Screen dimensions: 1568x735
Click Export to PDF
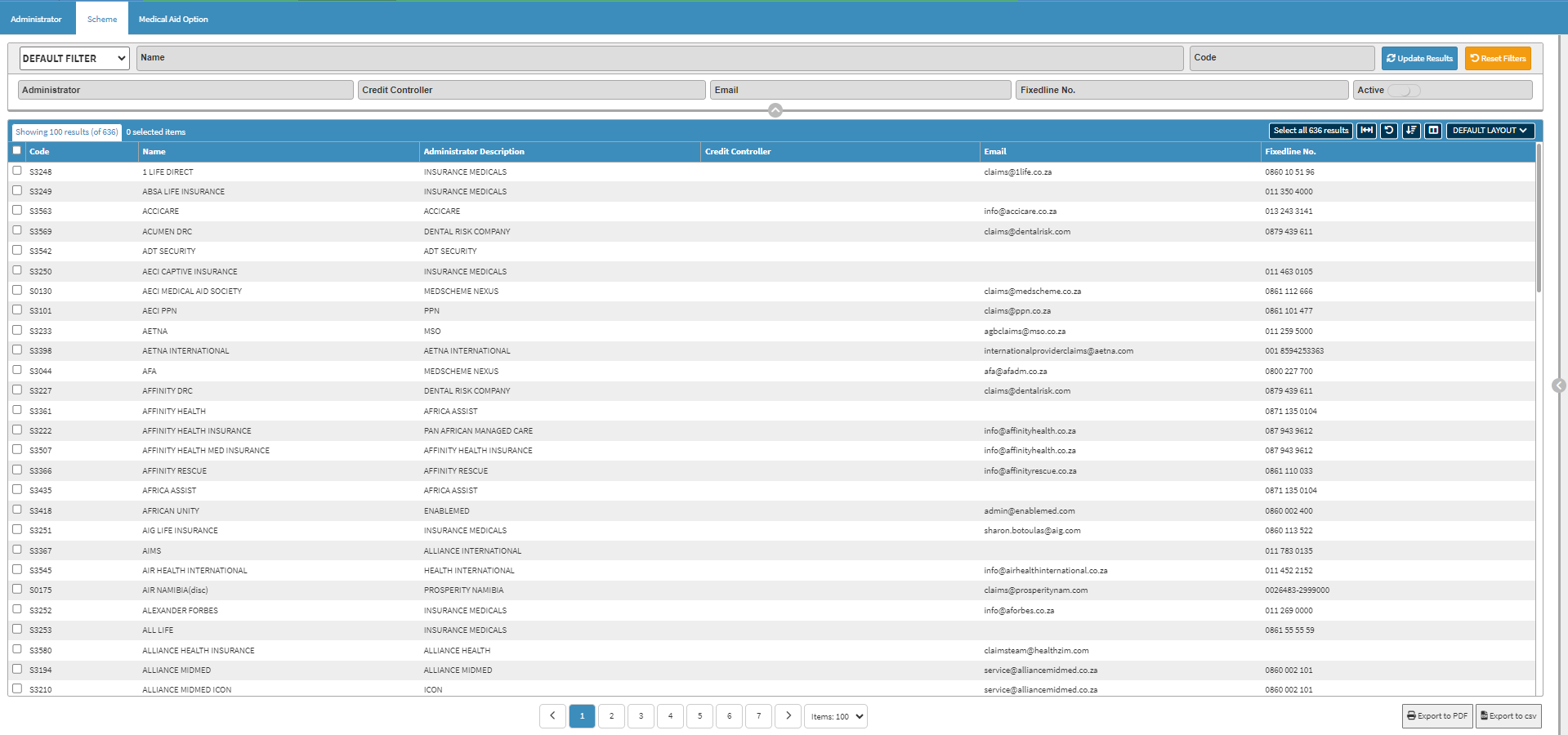click(1437, 716)
